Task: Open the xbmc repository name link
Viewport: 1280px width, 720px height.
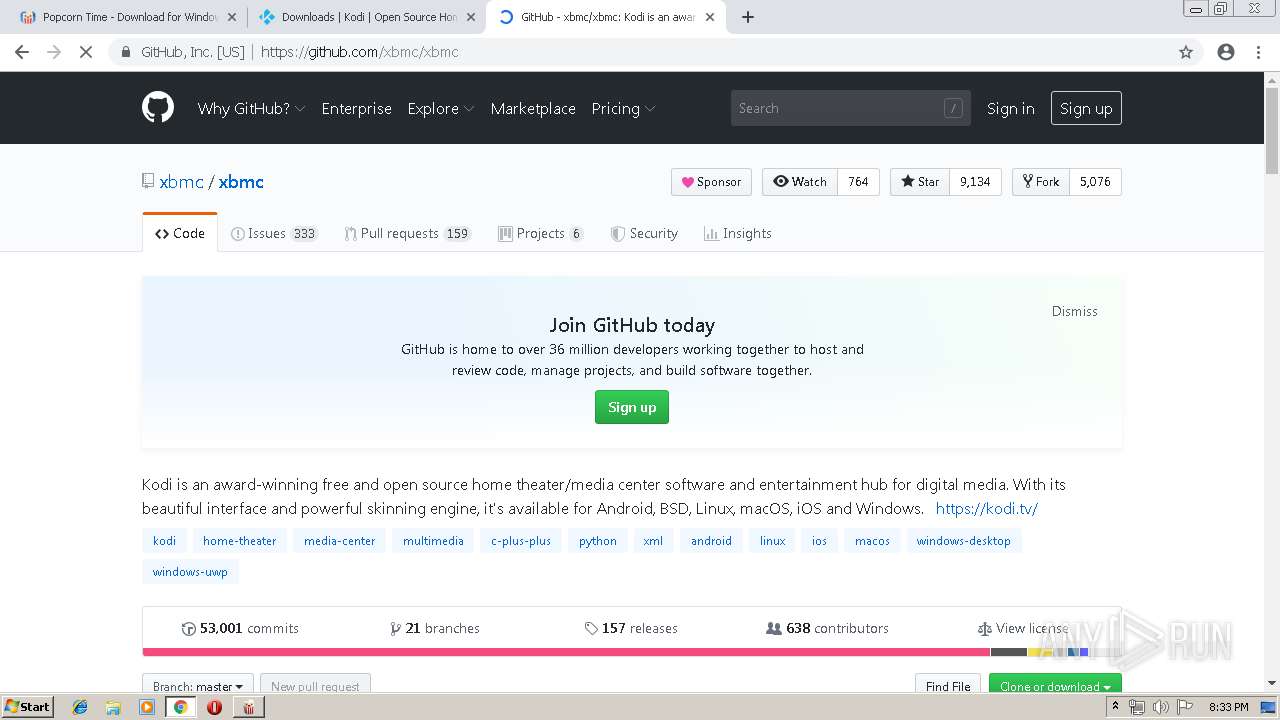Action: click(241, 181)
